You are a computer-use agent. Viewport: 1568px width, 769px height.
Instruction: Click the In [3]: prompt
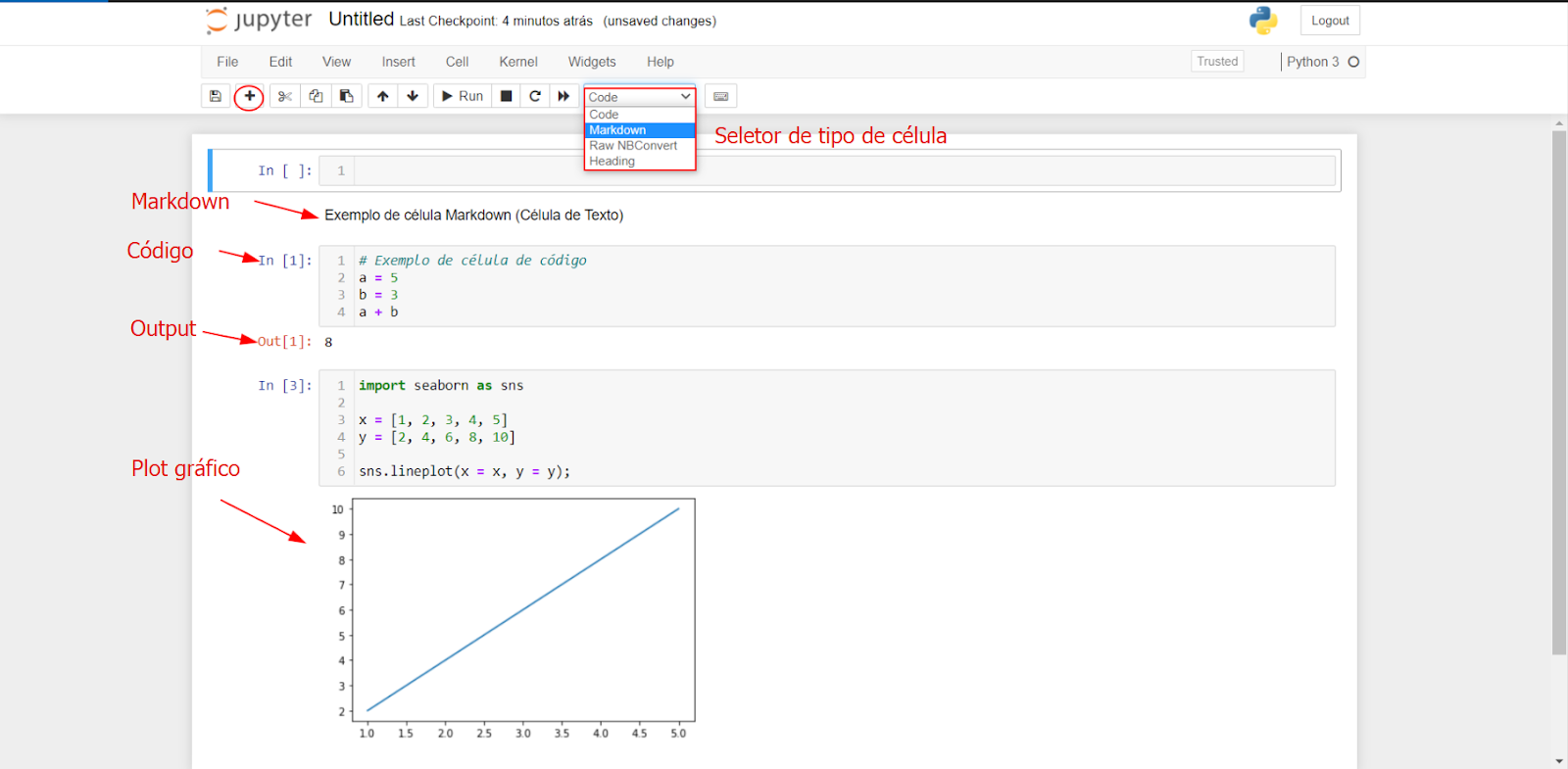coord(285,386)
